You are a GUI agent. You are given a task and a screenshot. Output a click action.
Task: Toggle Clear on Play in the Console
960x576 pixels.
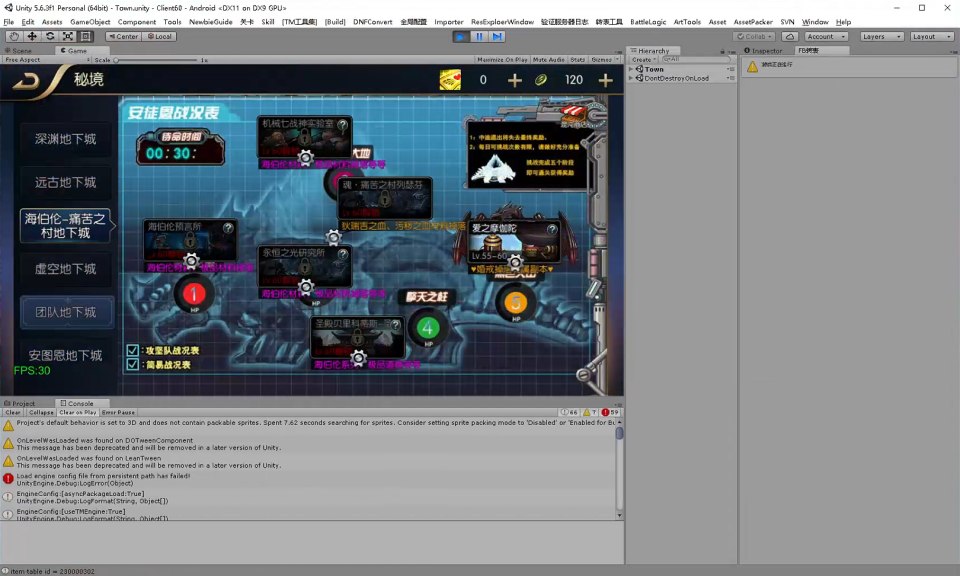click(x=77, y=412)
